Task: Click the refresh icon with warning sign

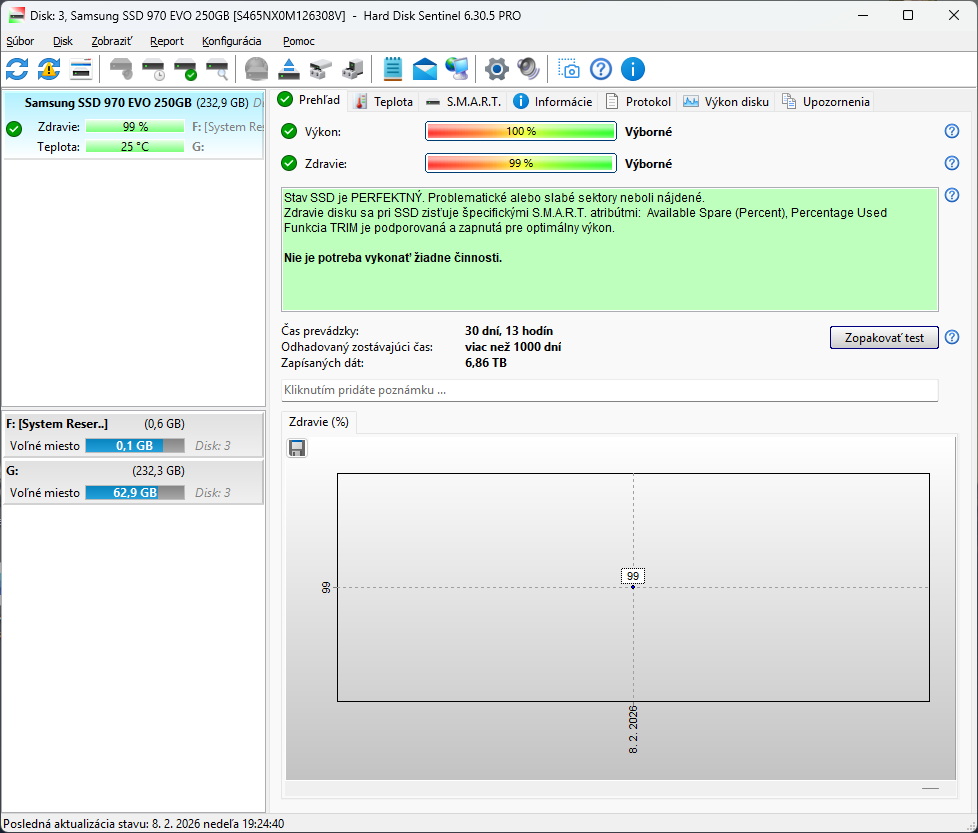Action: (49, 69)
